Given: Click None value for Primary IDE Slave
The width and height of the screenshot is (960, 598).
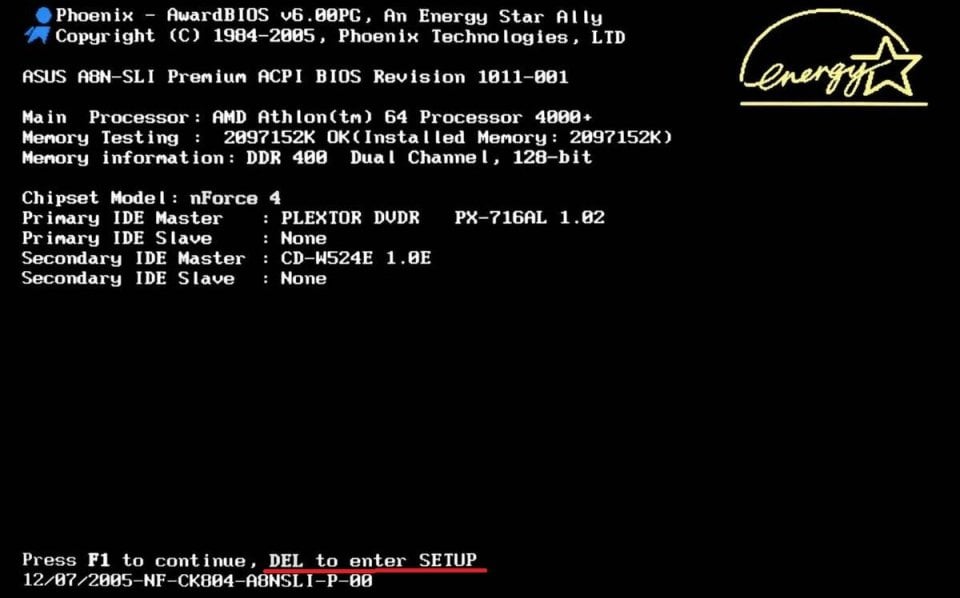Looking at the screenshot, I should [303, 238].
